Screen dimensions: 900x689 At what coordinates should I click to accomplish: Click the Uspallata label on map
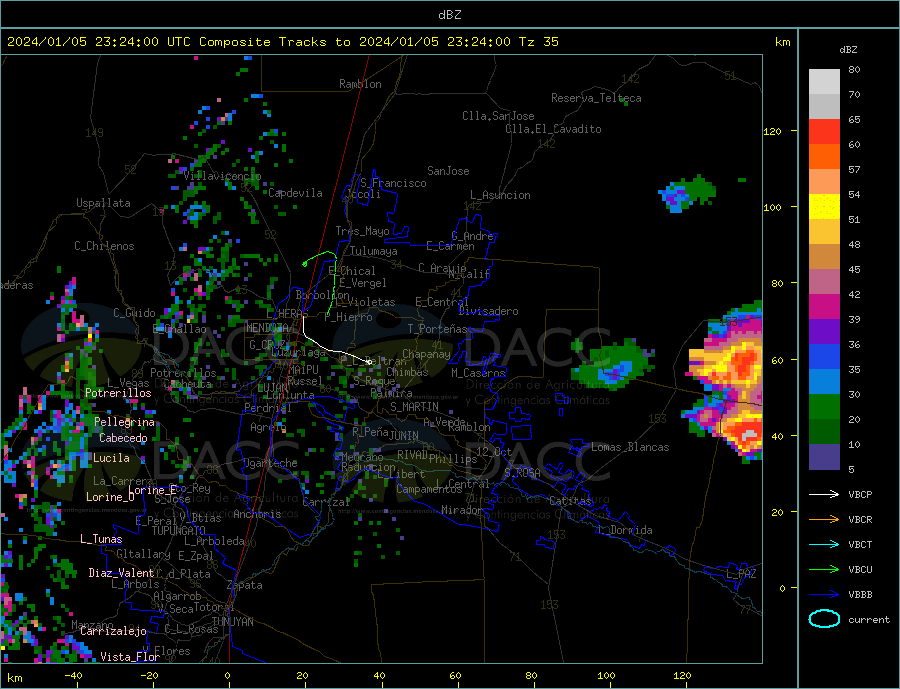103,203
